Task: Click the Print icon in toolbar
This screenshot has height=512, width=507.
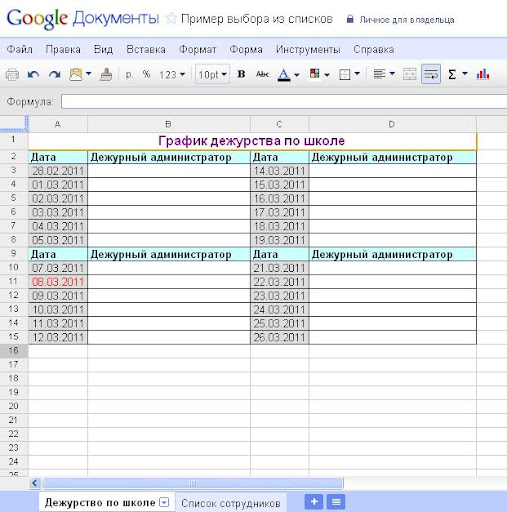Action: tap(12, 74)
